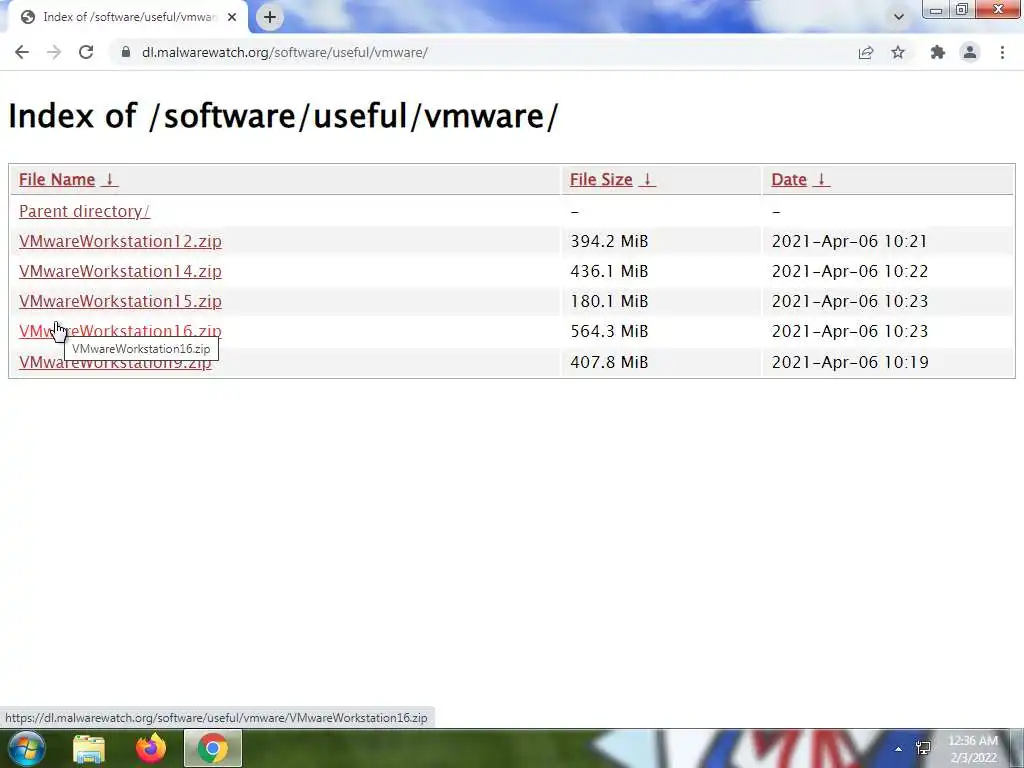This screenshot has width=1024, height=768.
Task: Click the forward navigation arrow
Action: click(x=54, y=52)
